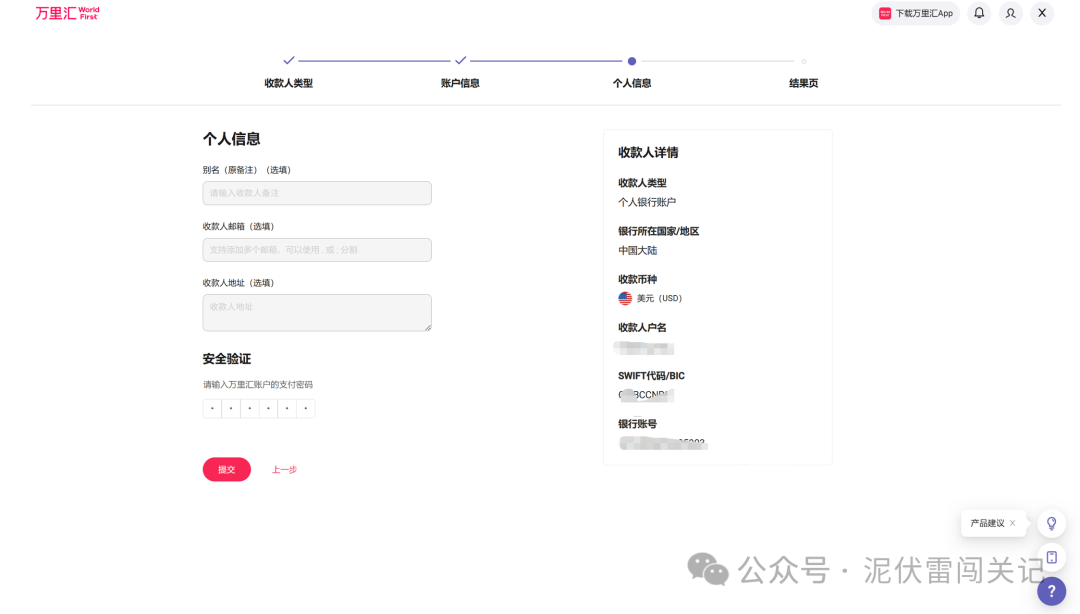
Task: Select the 结果页 step label
Action: (803, 83)
